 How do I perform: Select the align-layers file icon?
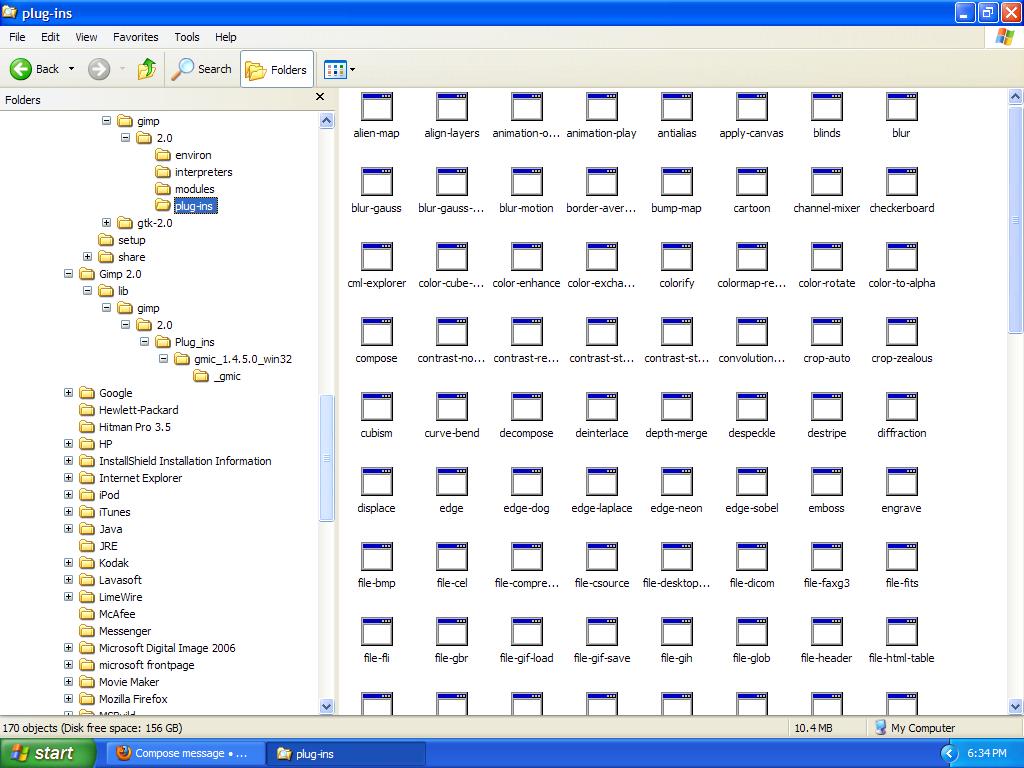tap(452, 106)
